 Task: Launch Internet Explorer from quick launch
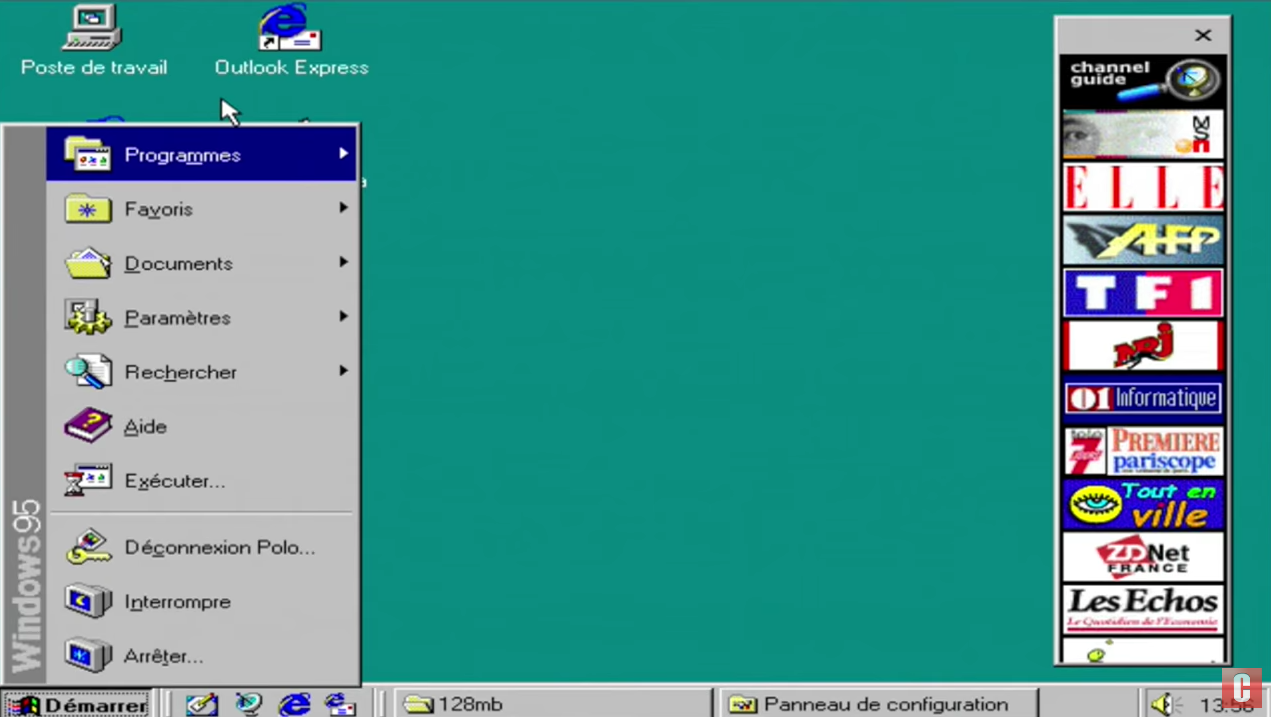click(294, 704)
